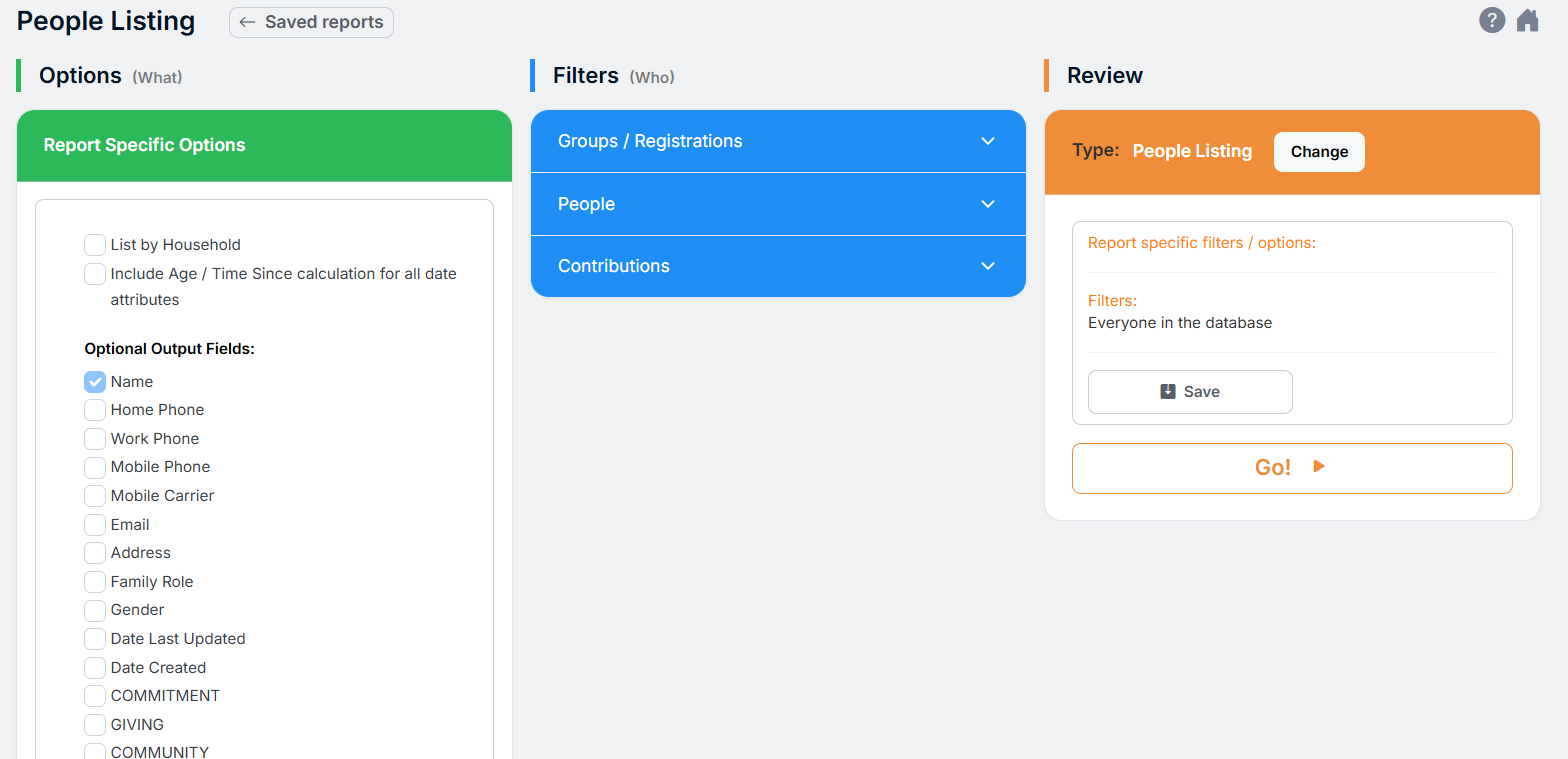Toggle Include Age / Time Since calculation

[x=95, y=274]
